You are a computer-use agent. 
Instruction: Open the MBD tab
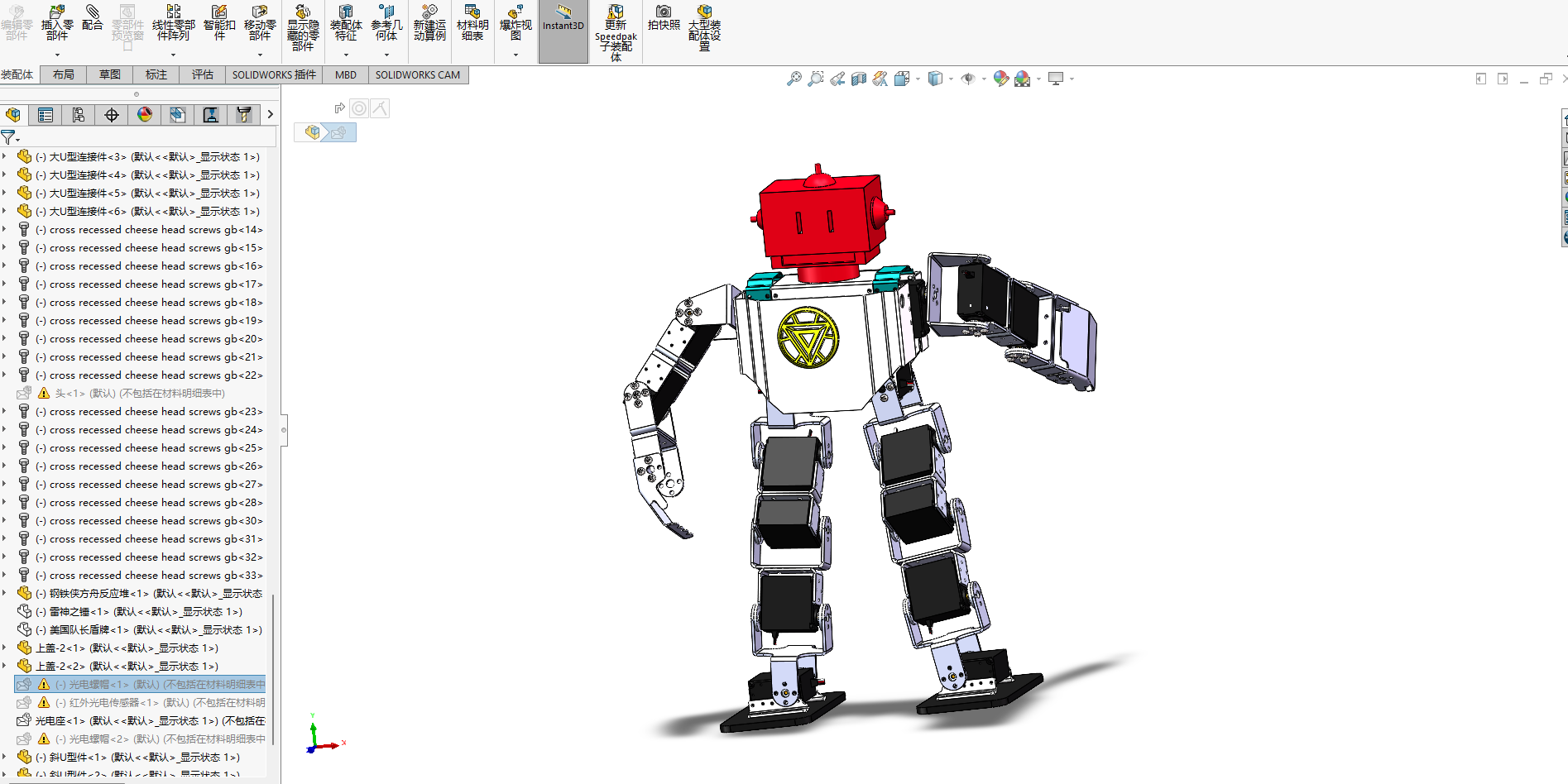pyautogui.click(x=346, y=74)
